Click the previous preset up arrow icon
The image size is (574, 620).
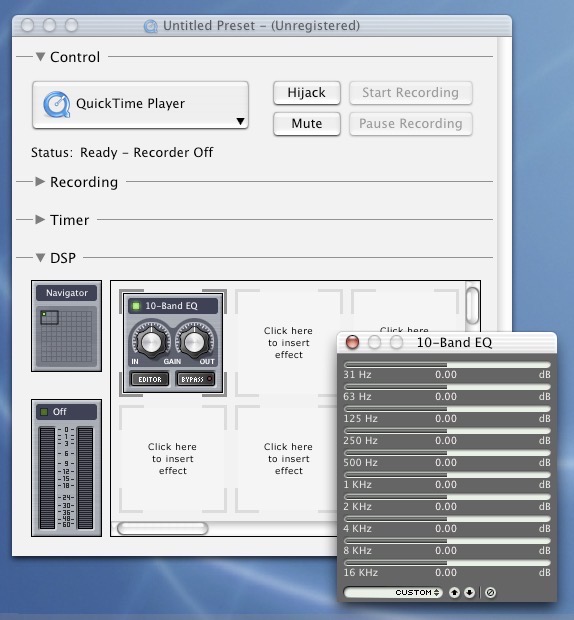click(454, 592)
